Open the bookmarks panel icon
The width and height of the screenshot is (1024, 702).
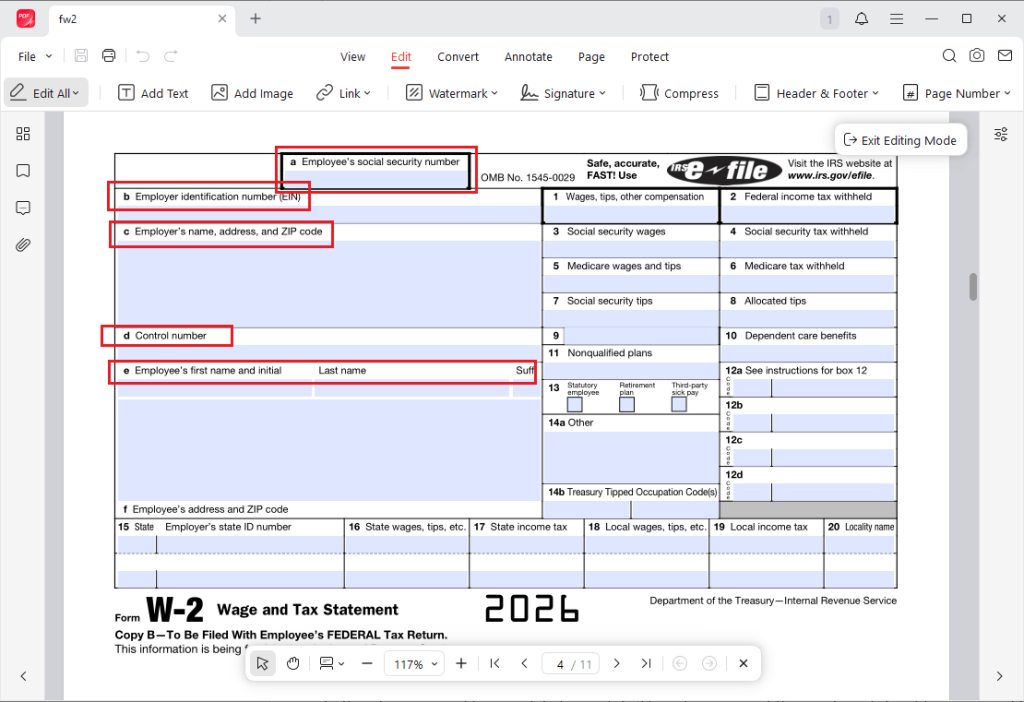[x=23, y=171]
